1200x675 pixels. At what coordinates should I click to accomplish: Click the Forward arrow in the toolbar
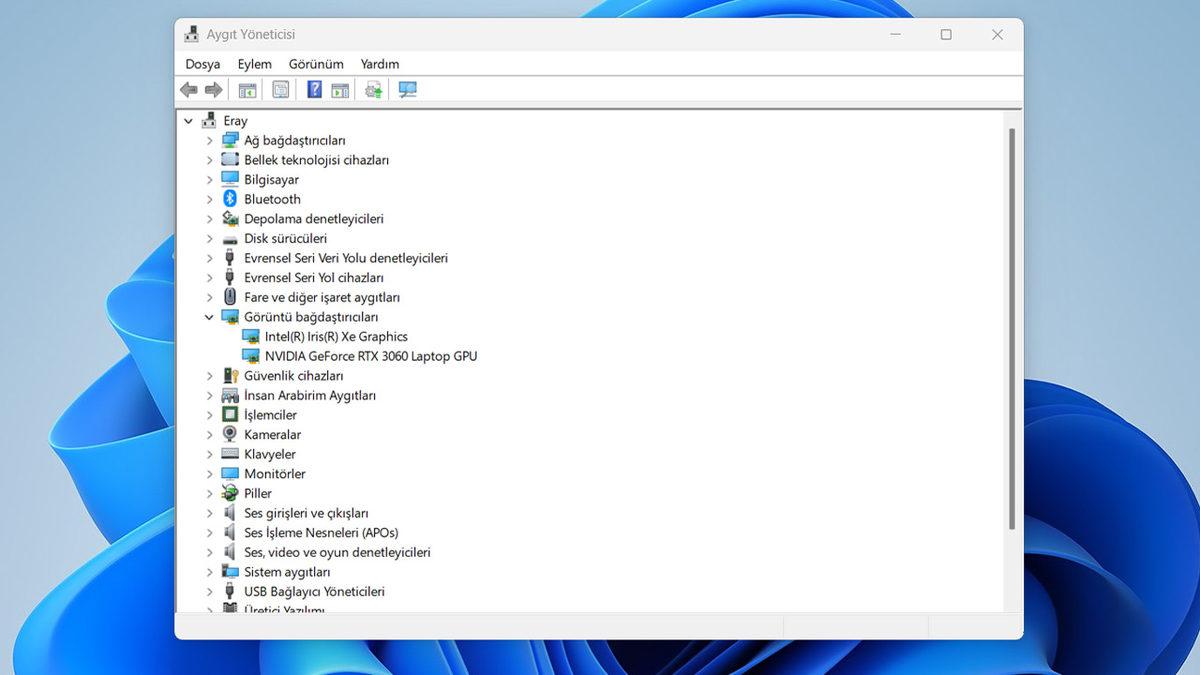(x=213, y=90)
